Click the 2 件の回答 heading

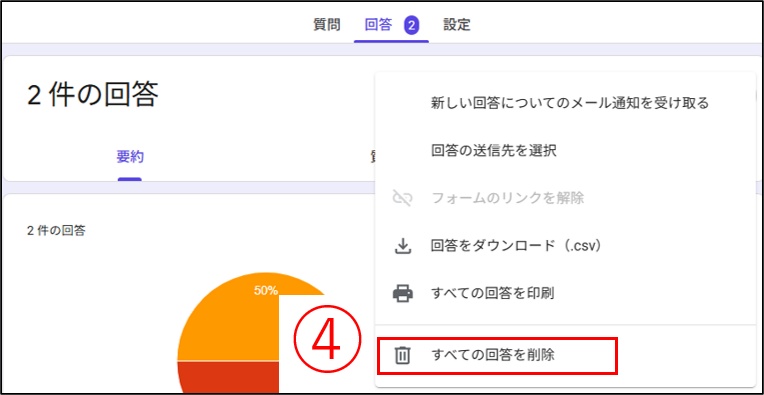(x=93, y=94)
